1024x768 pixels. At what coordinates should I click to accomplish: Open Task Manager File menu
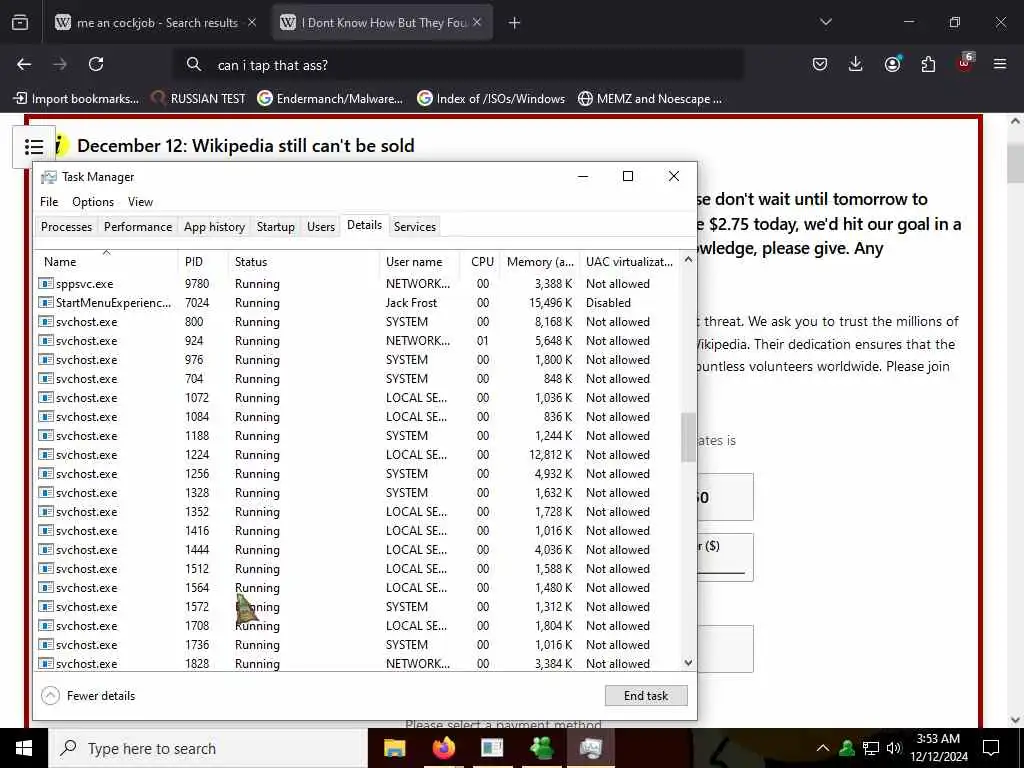tap(49, 202)
